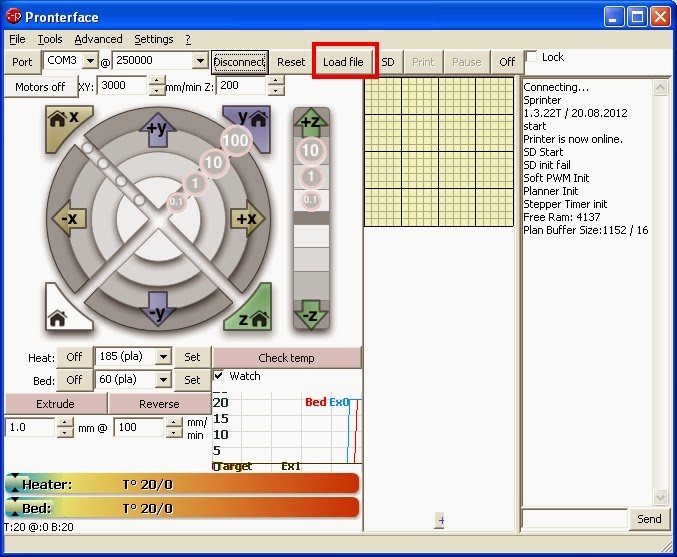677x557 pixels.
Task: Open the 250000 baud rate dropdown
Action: pyautogui.click(x=200, y=60)
